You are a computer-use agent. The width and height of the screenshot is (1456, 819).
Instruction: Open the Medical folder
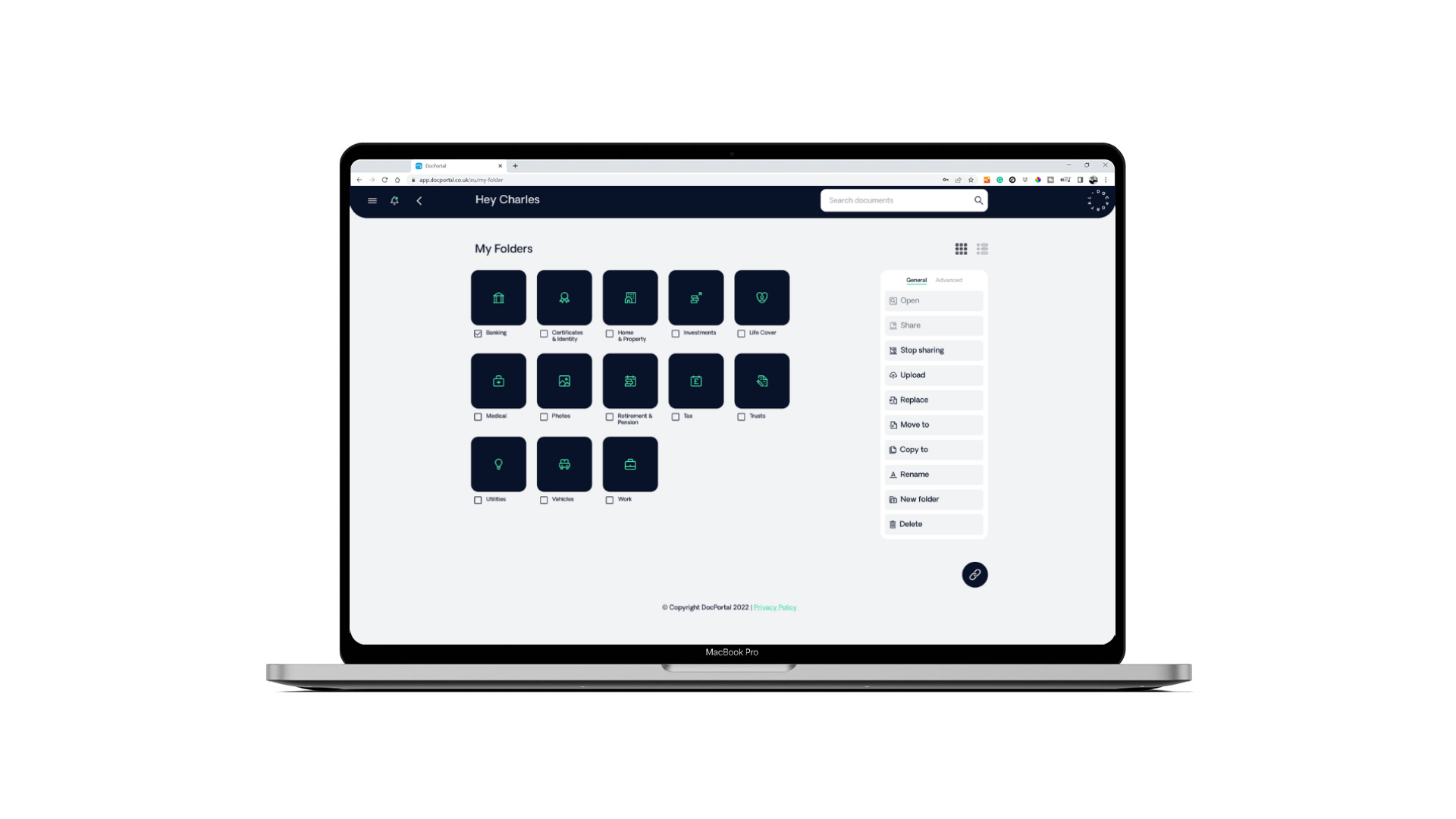point(498,380)
